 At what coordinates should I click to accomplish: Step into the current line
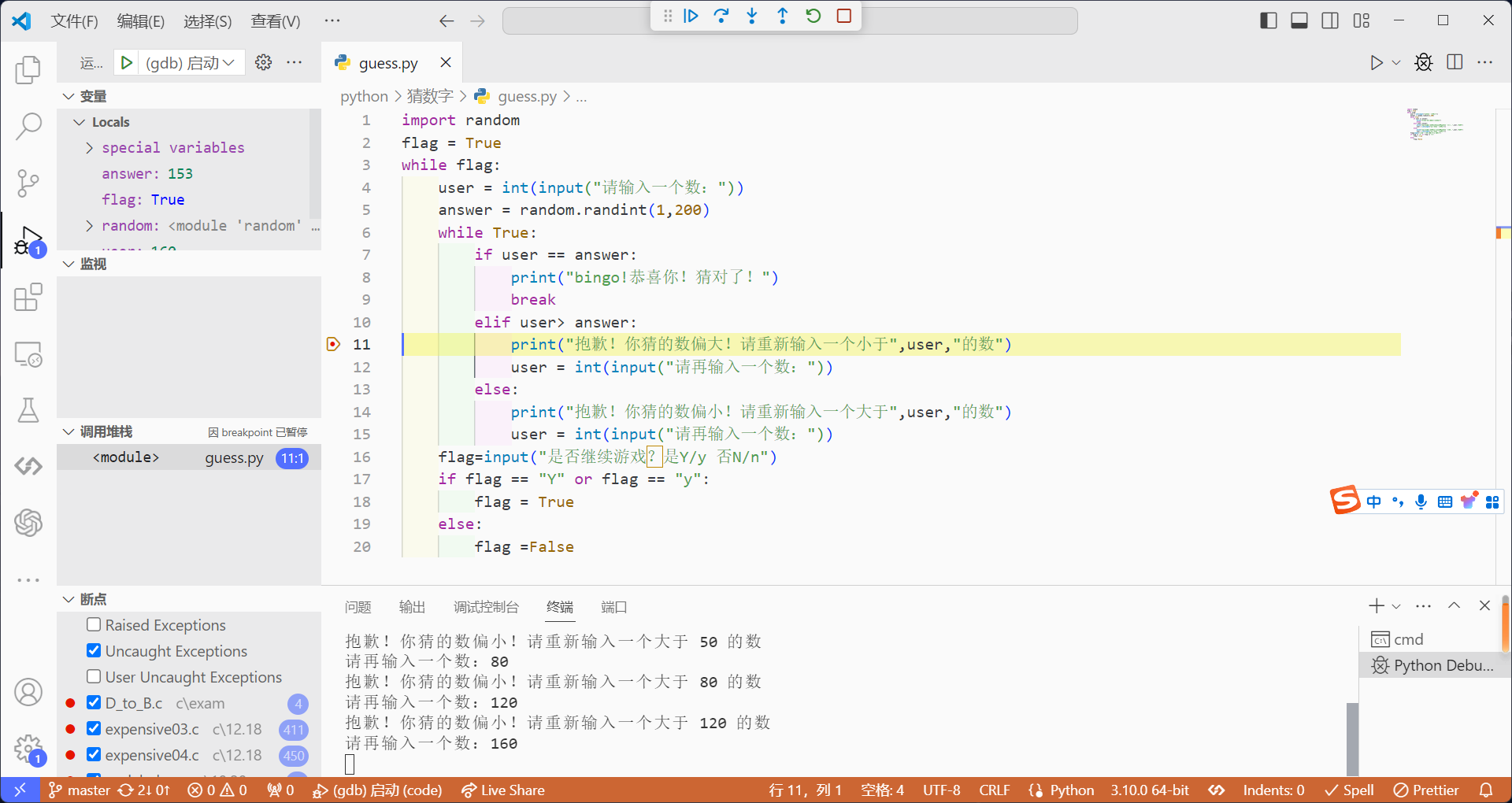(x=752, y=16)
